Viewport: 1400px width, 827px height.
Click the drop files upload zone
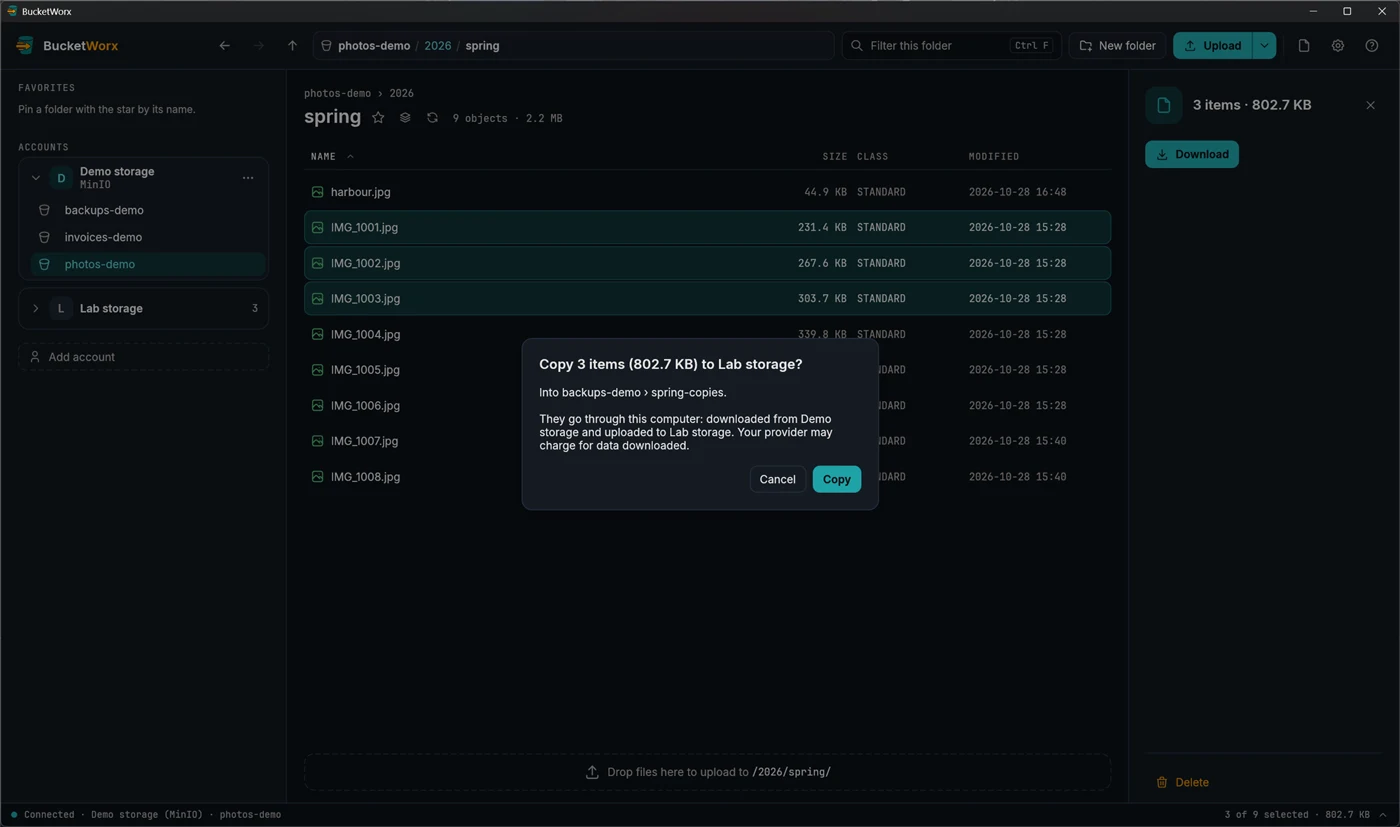pyautogui.click(x=707, y=772)
